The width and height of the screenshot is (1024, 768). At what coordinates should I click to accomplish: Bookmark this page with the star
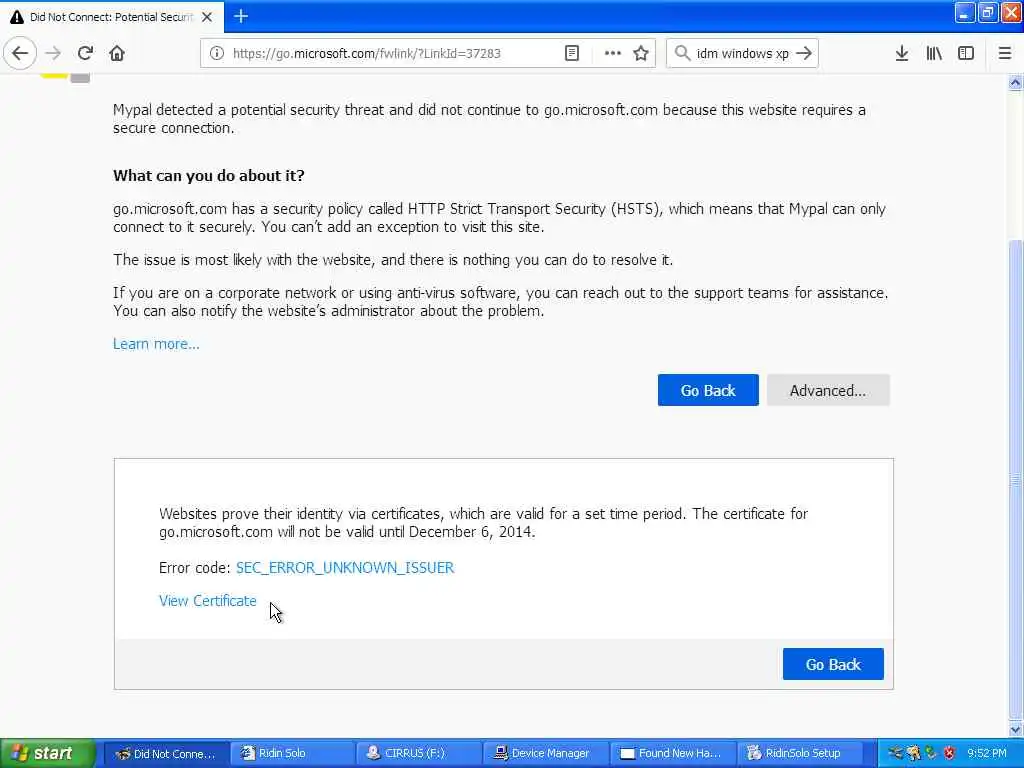(641, 53)
